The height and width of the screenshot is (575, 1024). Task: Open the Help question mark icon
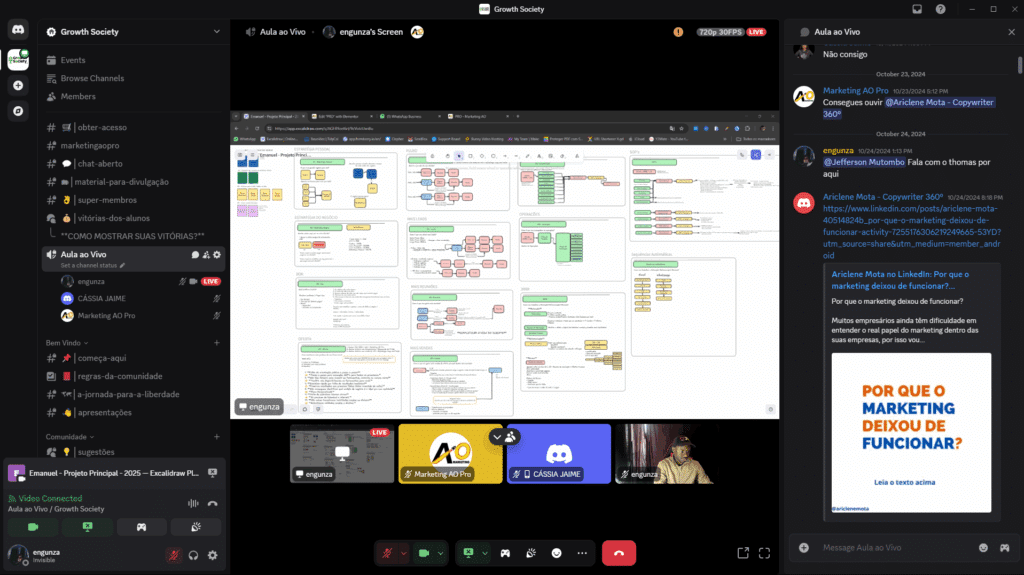pyautogui.click(x=940, y=9)
